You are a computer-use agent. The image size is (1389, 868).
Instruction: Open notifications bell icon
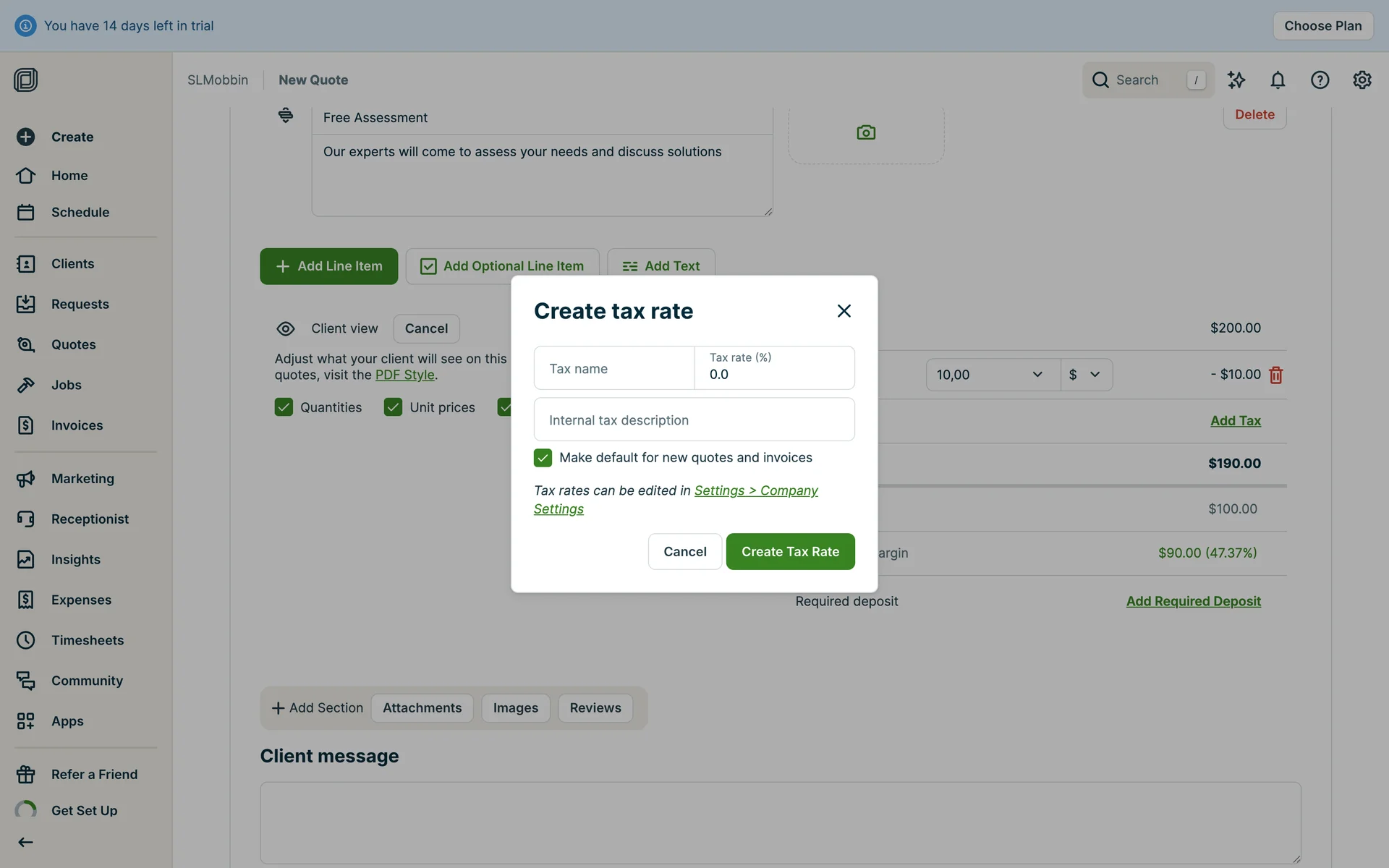(1278, 80)
